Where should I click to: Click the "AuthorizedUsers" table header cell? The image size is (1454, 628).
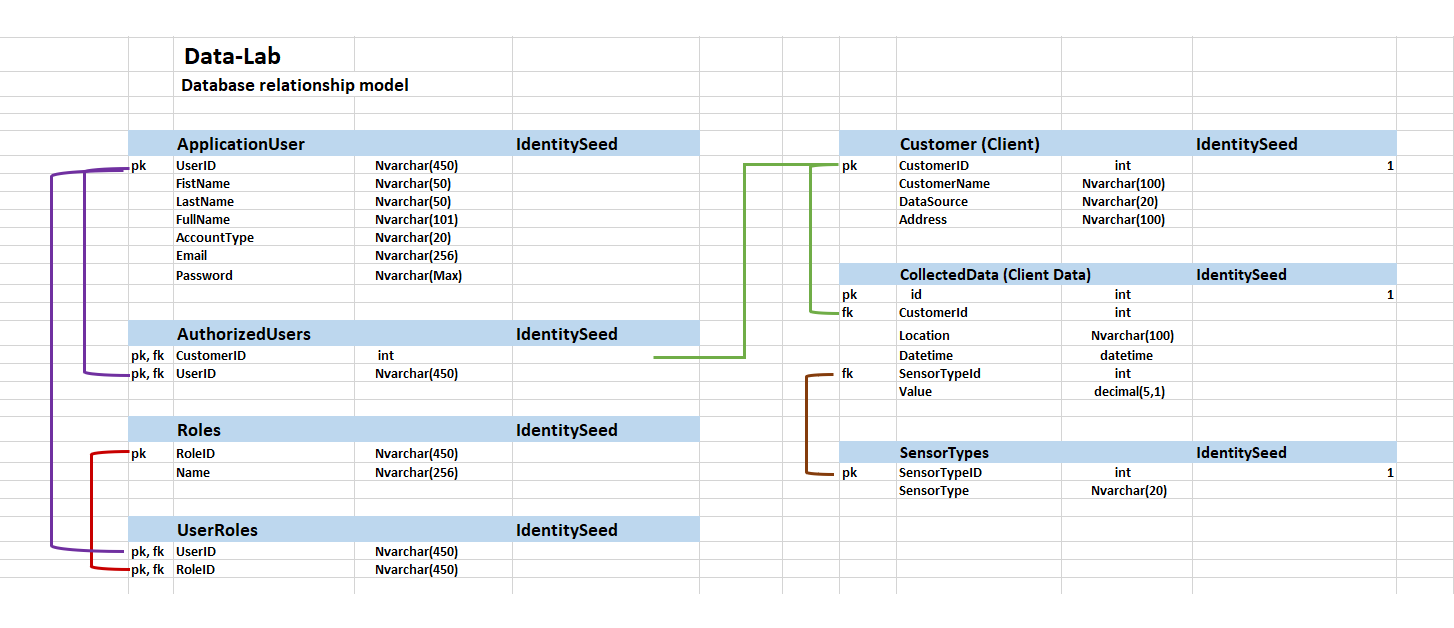pyautogui.click(x=244, y=334)
